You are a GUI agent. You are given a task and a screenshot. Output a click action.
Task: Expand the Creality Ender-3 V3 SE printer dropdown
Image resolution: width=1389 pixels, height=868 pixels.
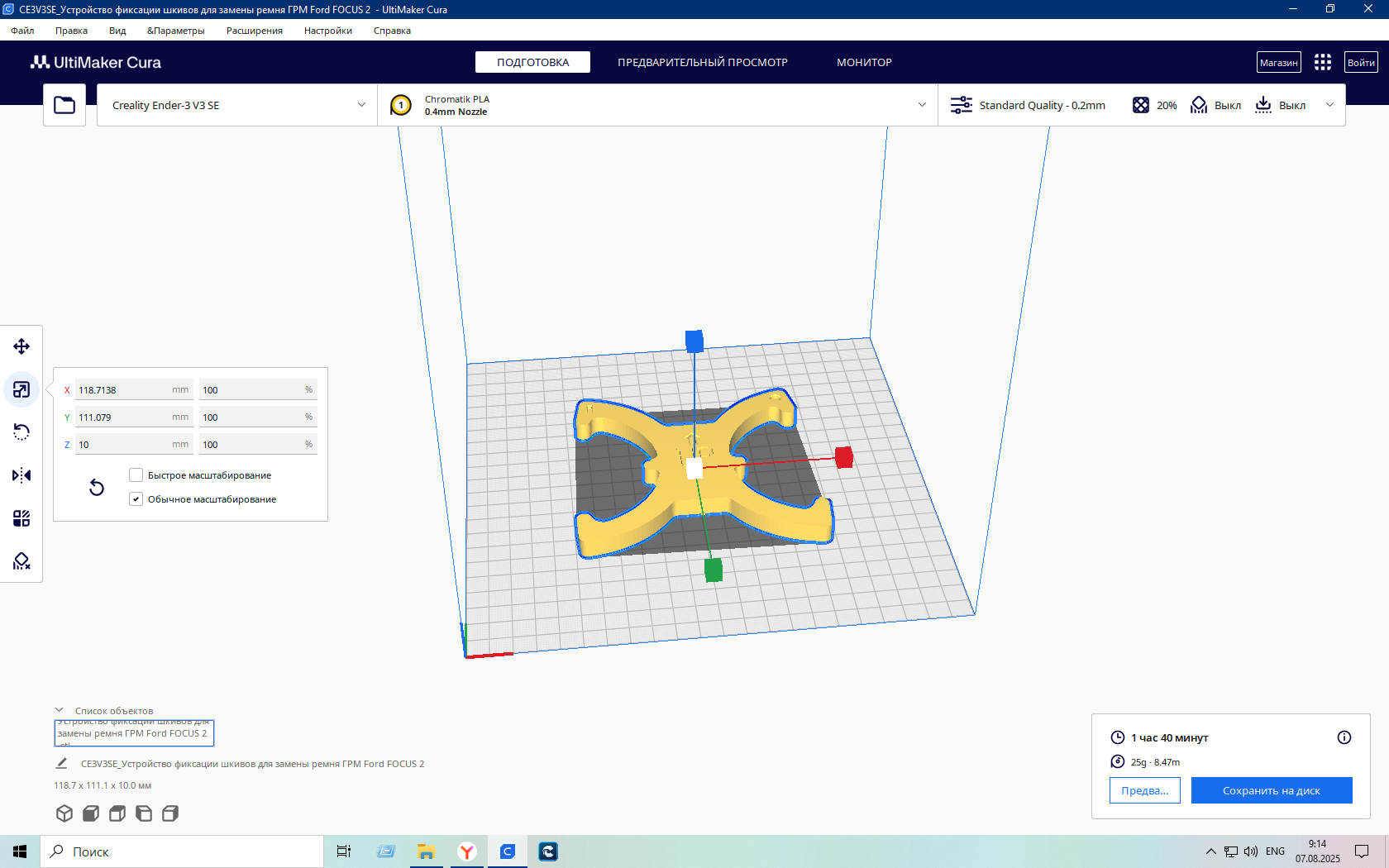pyautogui.click(x=237, y=105)
